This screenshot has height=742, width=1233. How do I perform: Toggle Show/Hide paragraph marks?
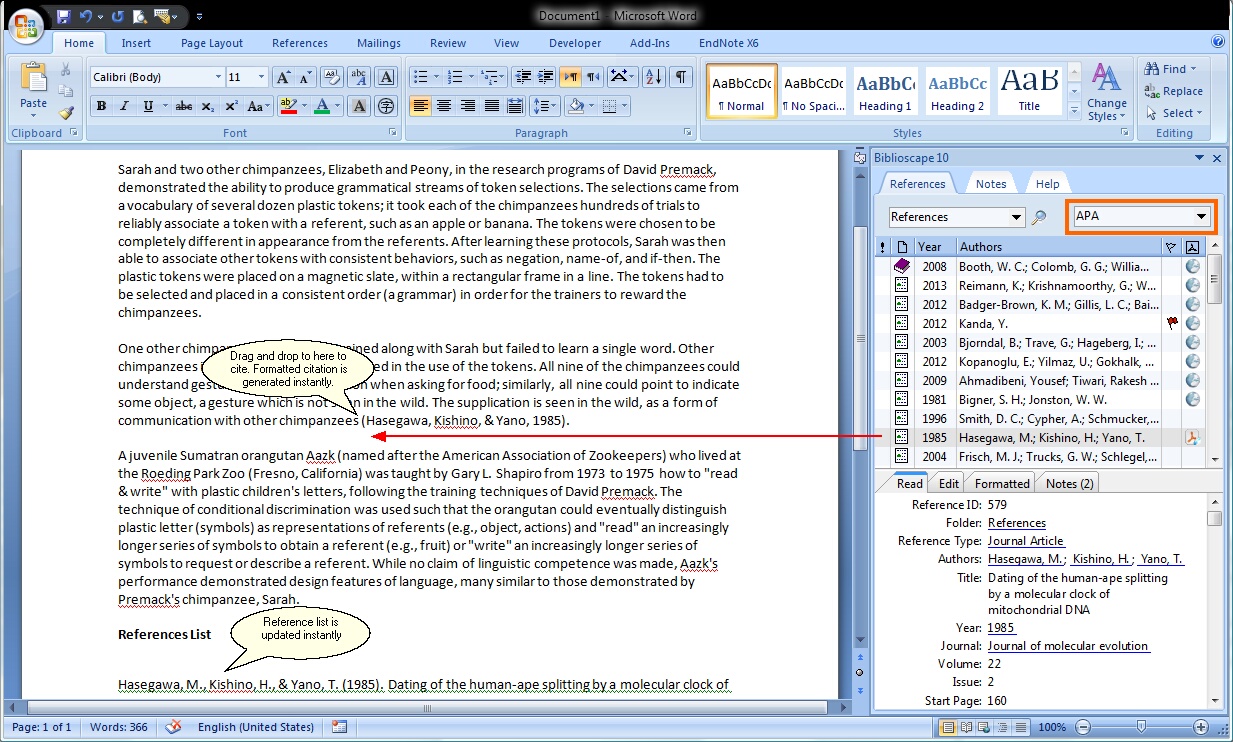pos(681,77)
